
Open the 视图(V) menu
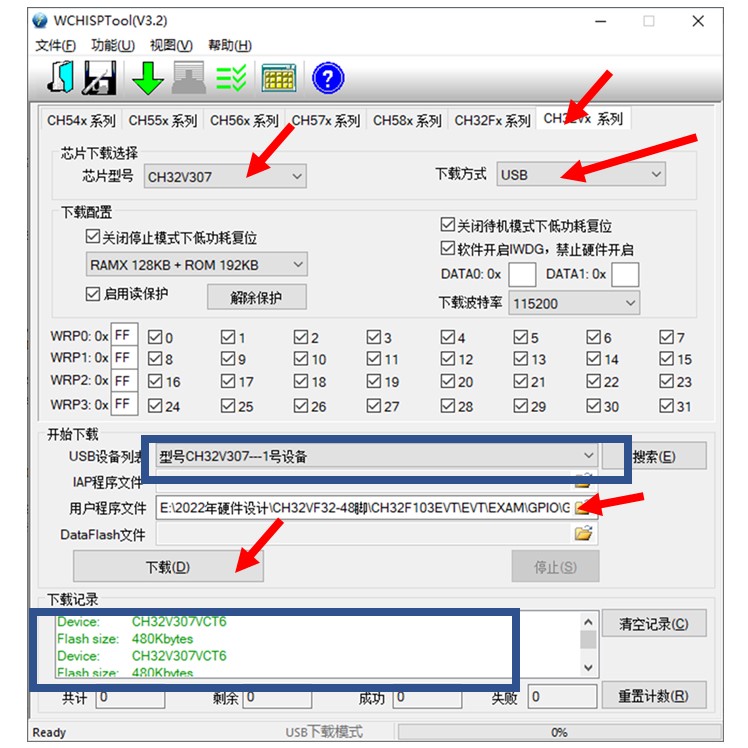(x=171, y=46)
